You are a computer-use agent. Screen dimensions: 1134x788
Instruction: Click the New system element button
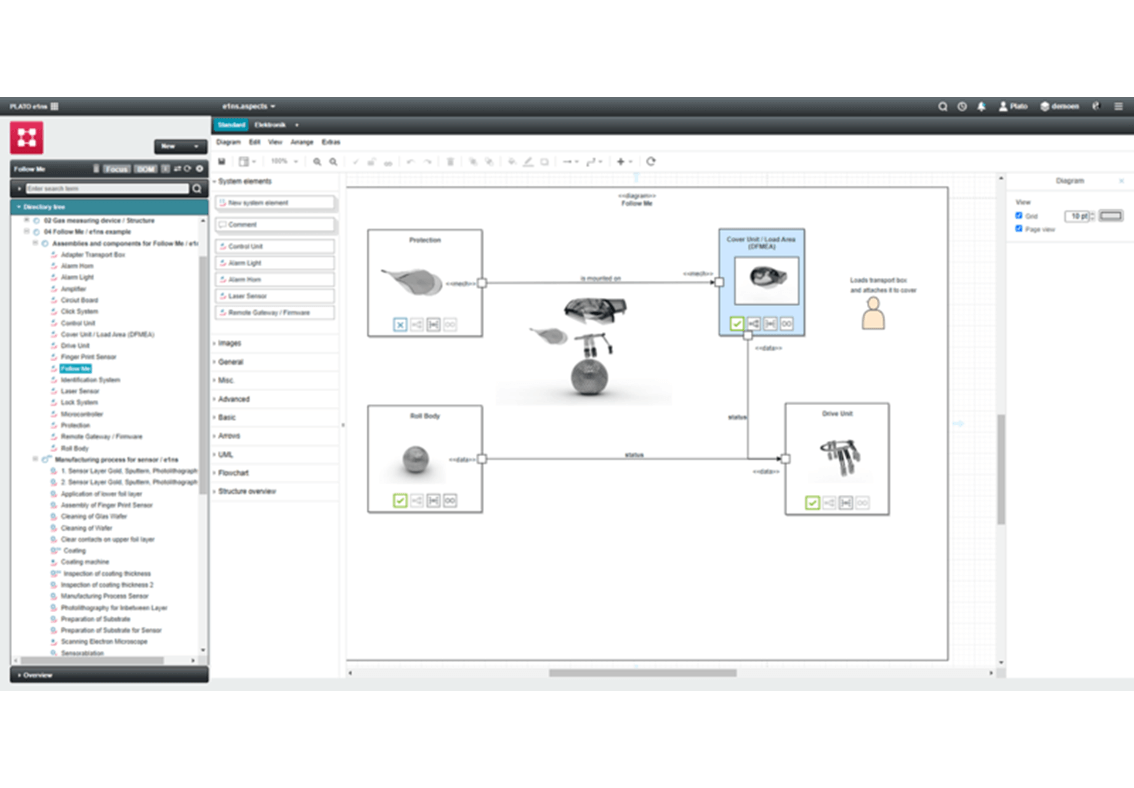[x=275, y=203]
